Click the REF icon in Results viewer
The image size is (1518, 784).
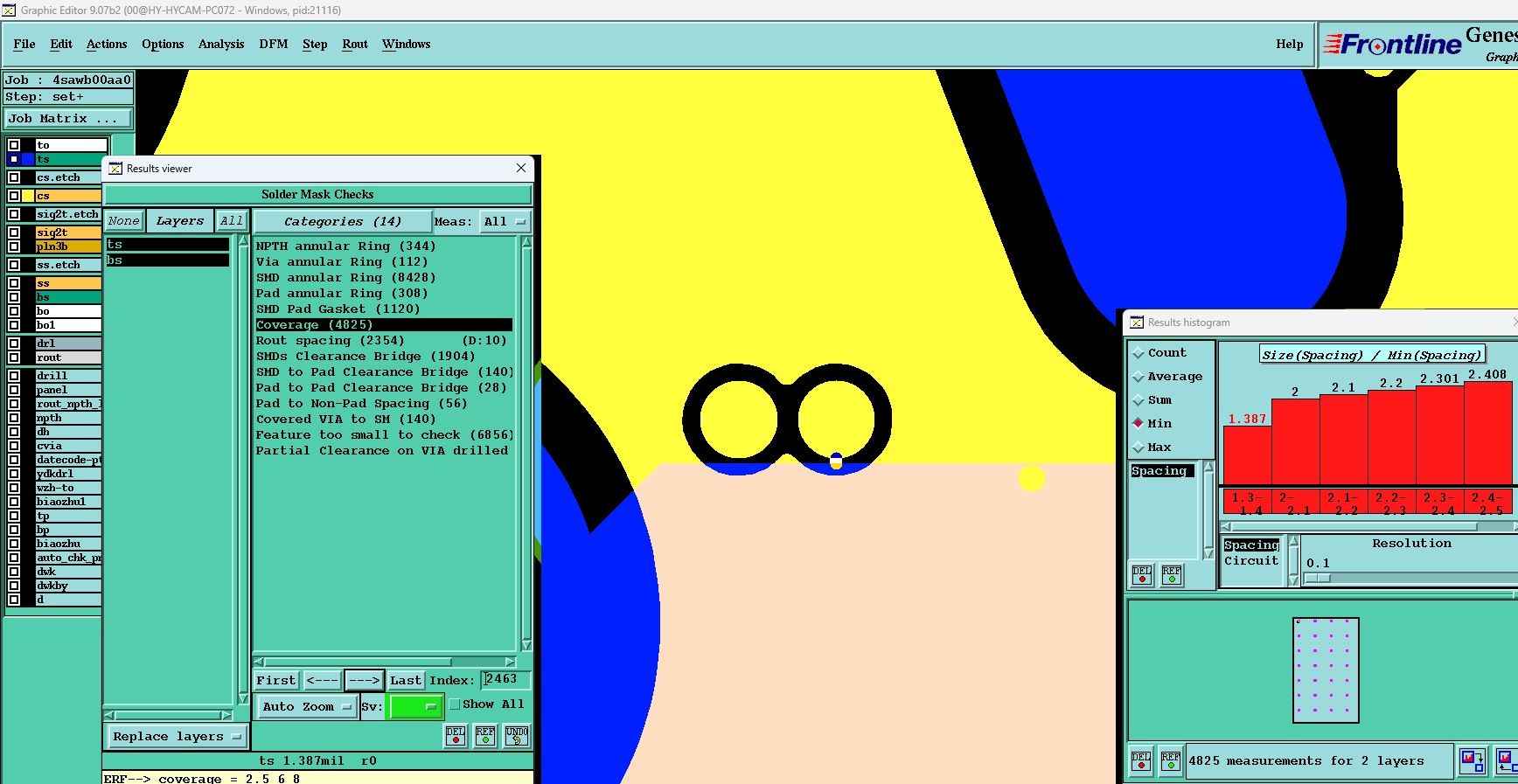point(485,736)
